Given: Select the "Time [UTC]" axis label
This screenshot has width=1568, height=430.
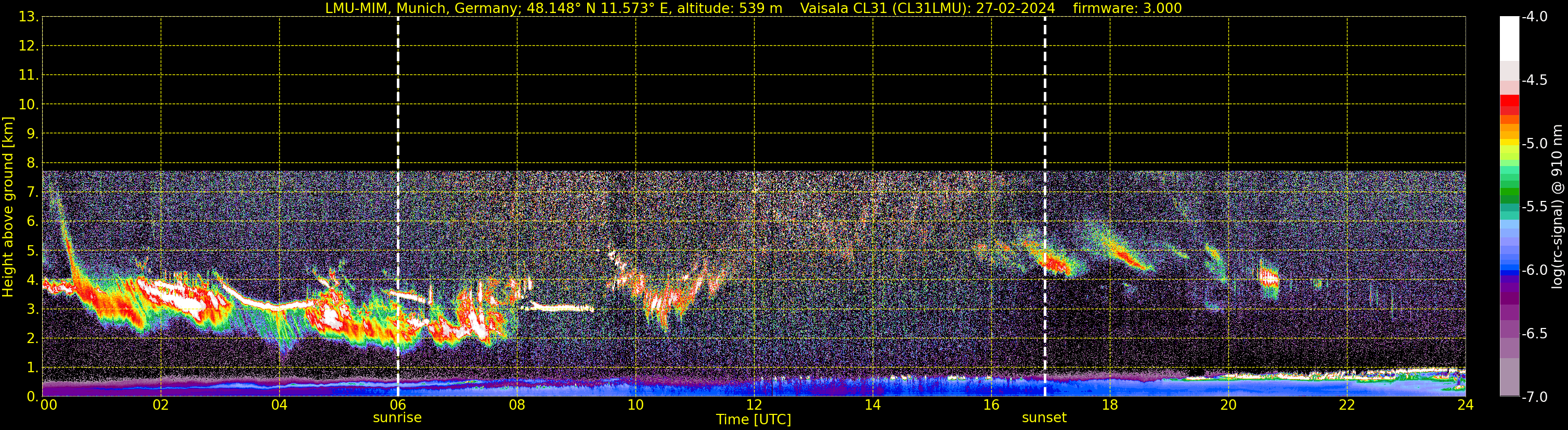Looking at the screenshot, I should (x=754, y=420).
